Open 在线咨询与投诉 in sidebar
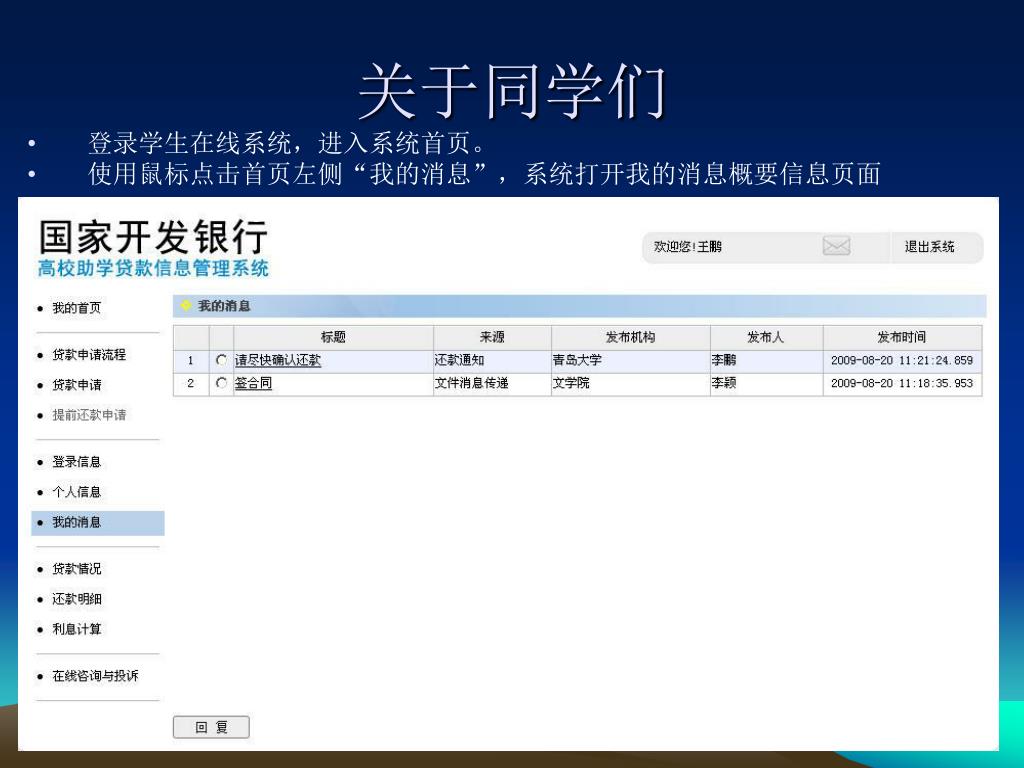 (95, 676)
